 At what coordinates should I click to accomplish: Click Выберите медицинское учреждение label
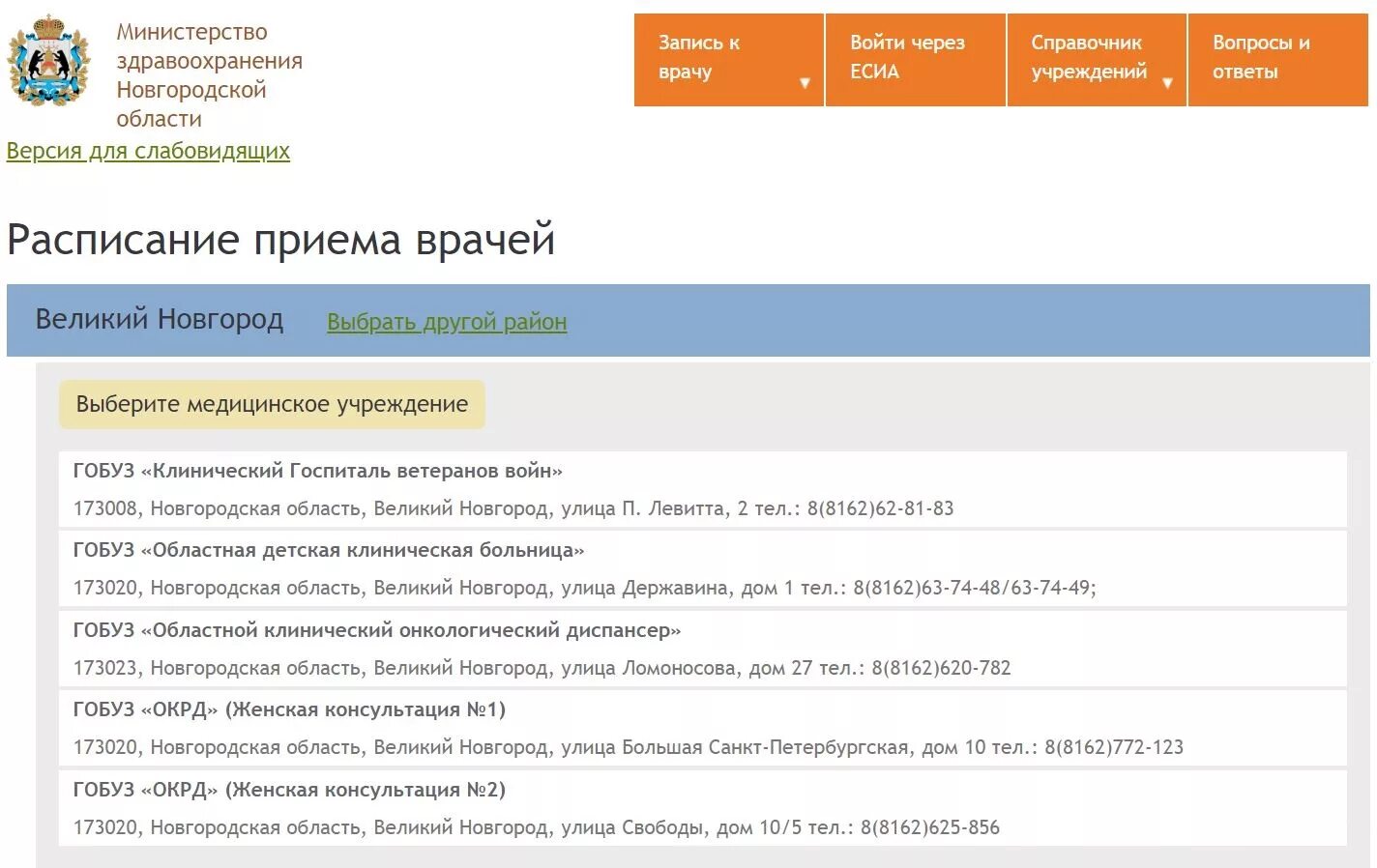pyautogui.click(x=272, y=404)
